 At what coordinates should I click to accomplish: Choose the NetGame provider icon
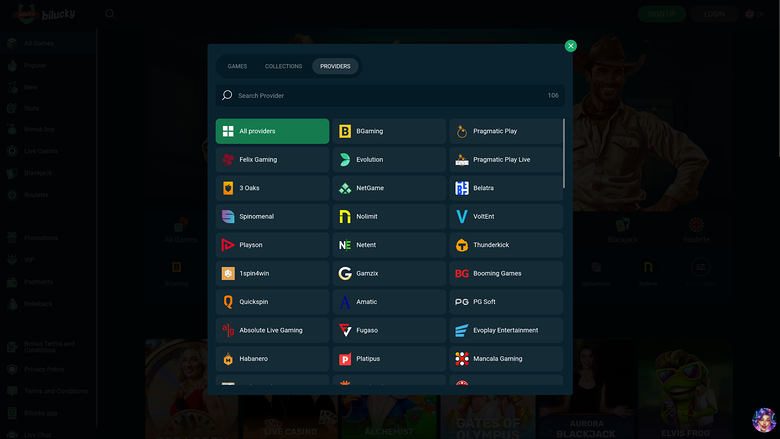click(345, 188)
